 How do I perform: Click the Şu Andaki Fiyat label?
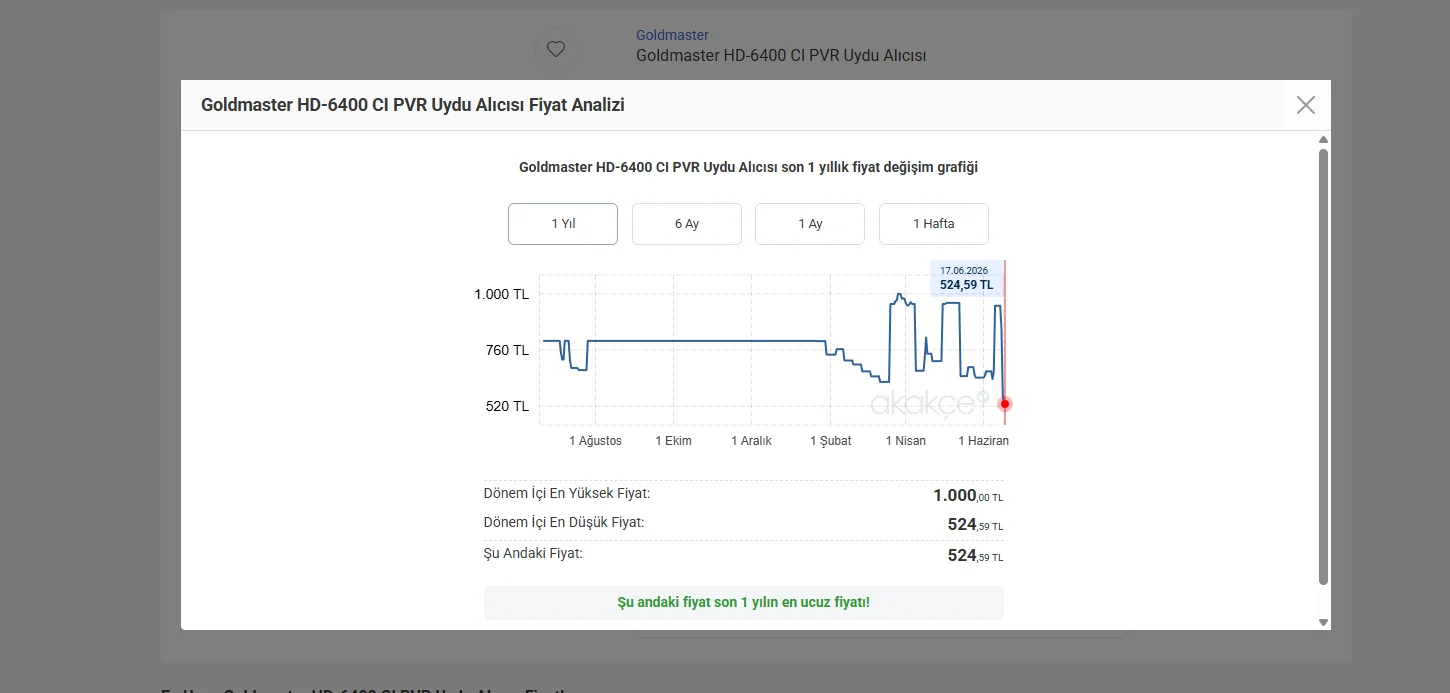point(533,553)
